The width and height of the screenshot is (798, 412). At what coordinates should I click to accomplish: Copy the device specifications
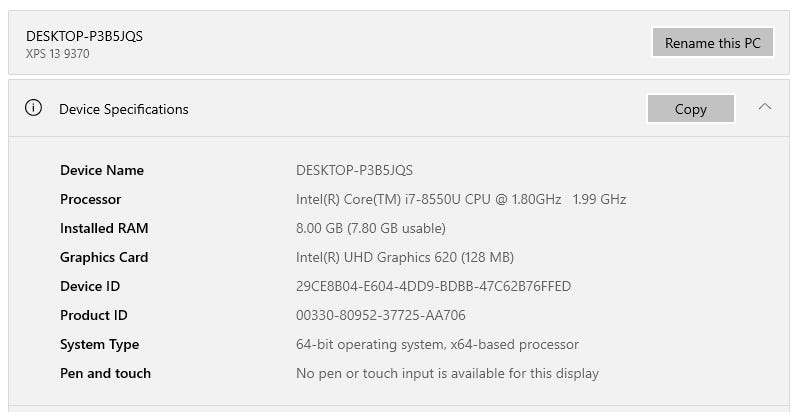click(x=690, y=109)
